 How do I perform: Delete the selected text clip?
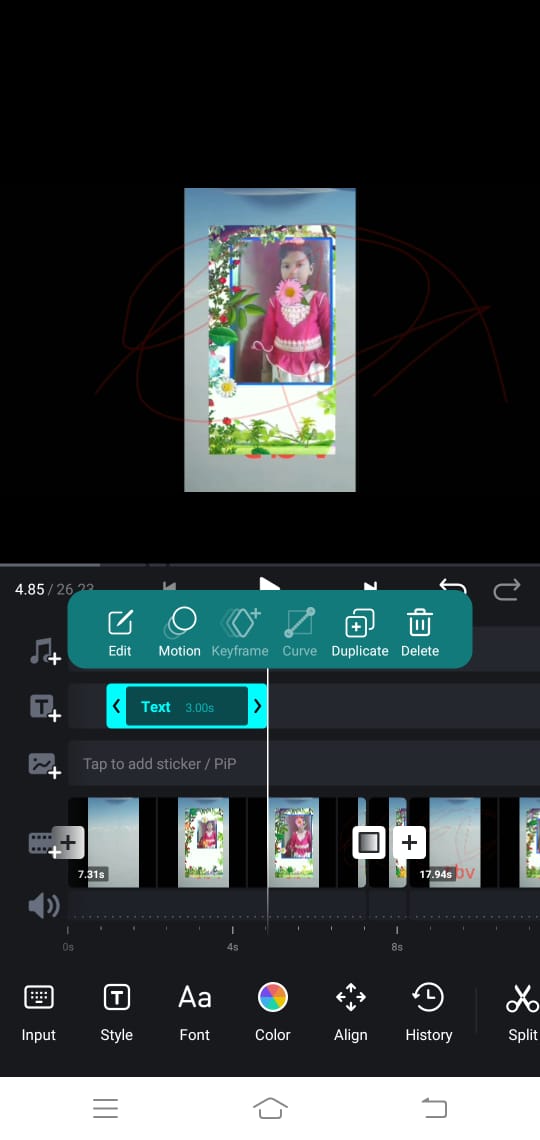[x=420, y=633]
